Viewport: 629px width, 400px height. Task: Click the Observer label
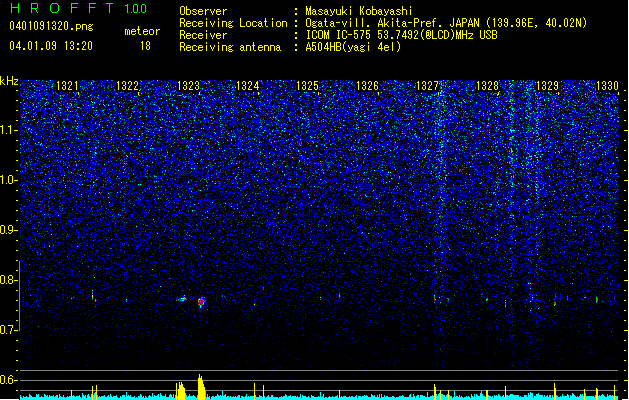[x=203, y=11]
